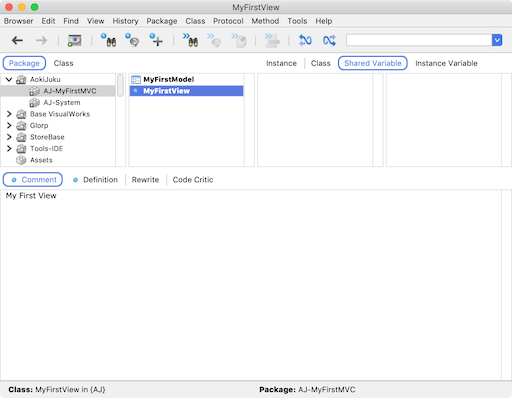Viewport: 512px width, 398px height.
Task: Click the package list scrollbar
Action: (x=120, y=85)
